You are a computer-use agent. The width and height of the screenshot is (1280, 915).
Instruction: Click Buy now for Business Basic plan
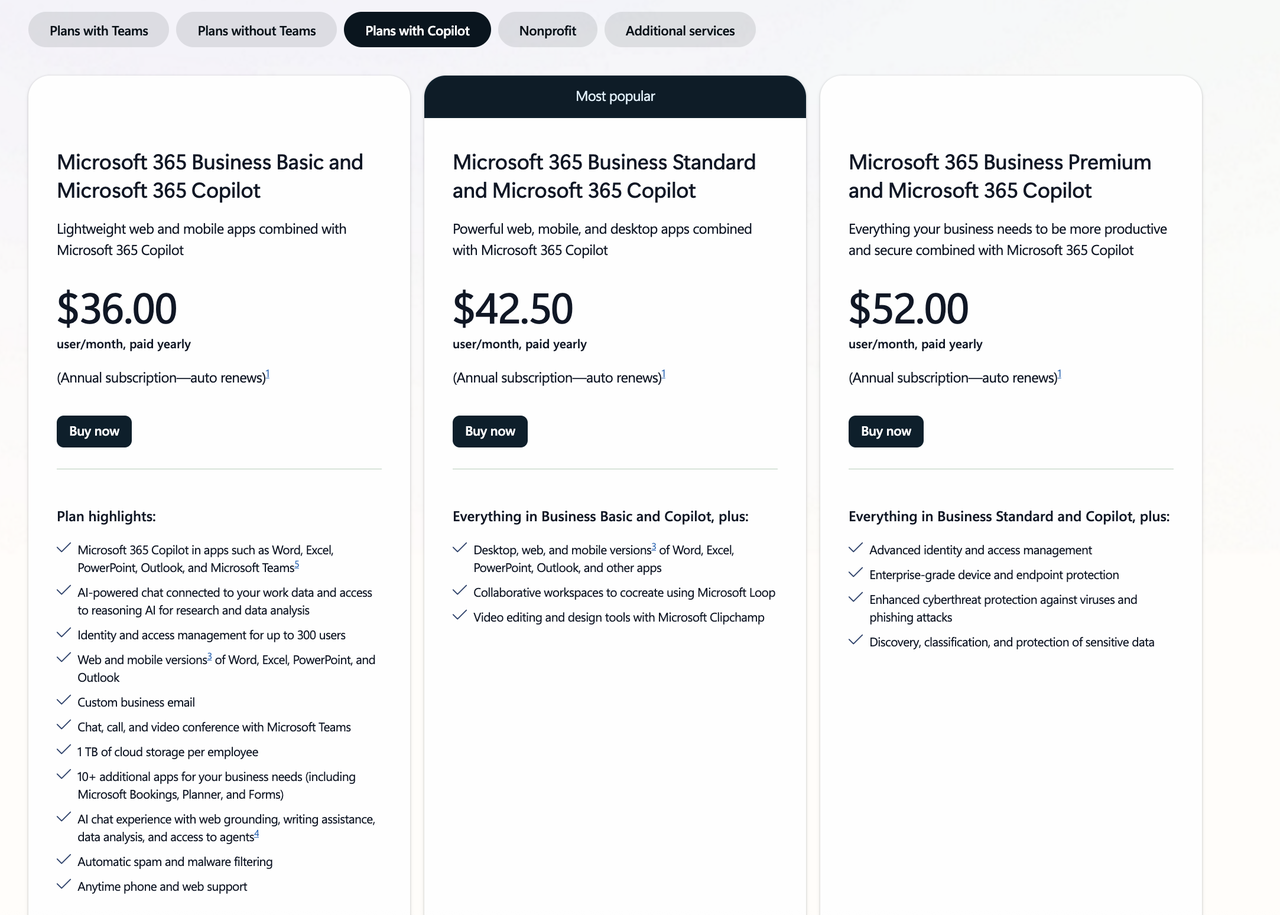point(94,431)
